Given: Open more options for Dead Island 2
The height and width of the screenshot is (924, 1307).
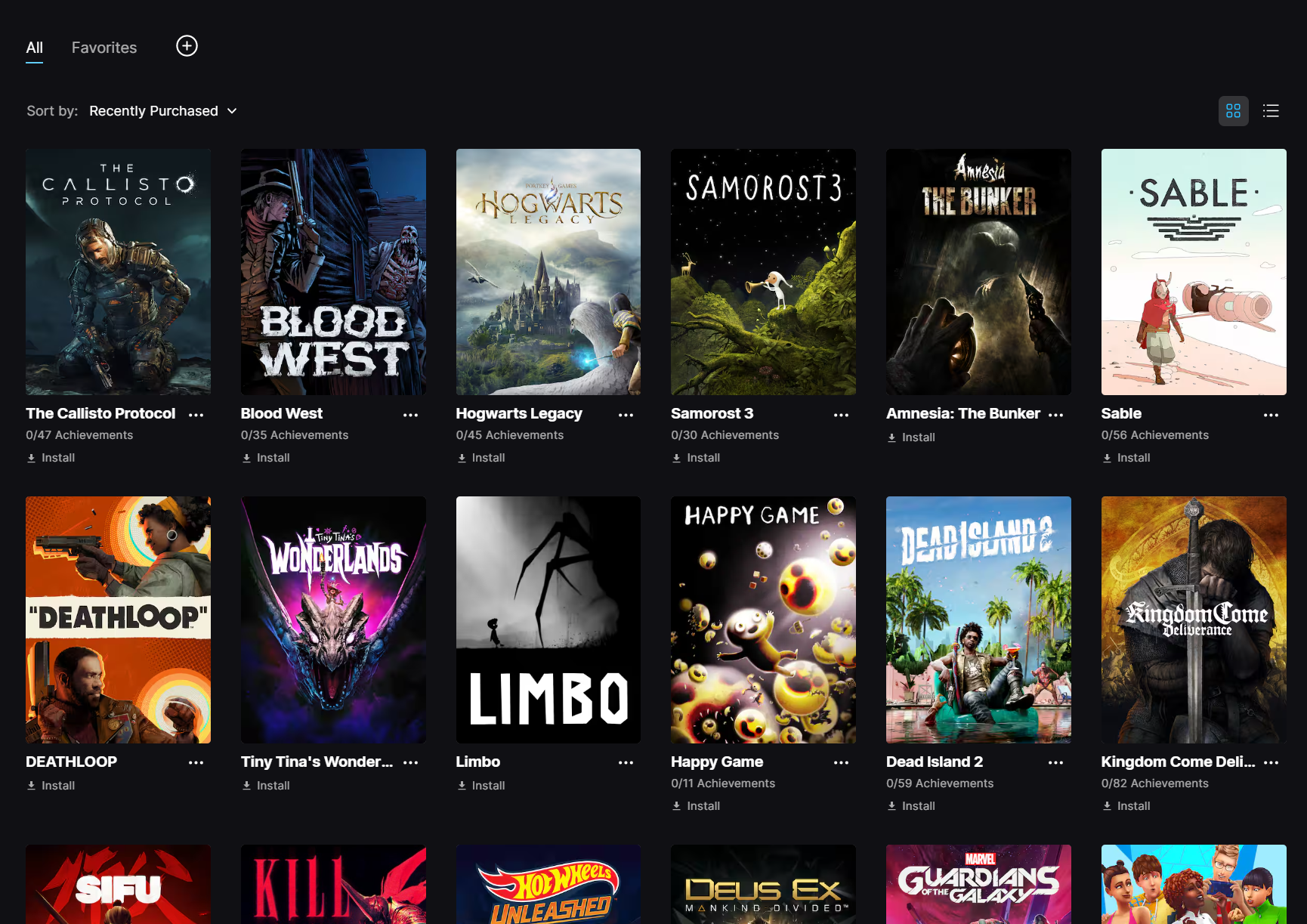Looking at the screenshot, I should tap(1055, 762).
